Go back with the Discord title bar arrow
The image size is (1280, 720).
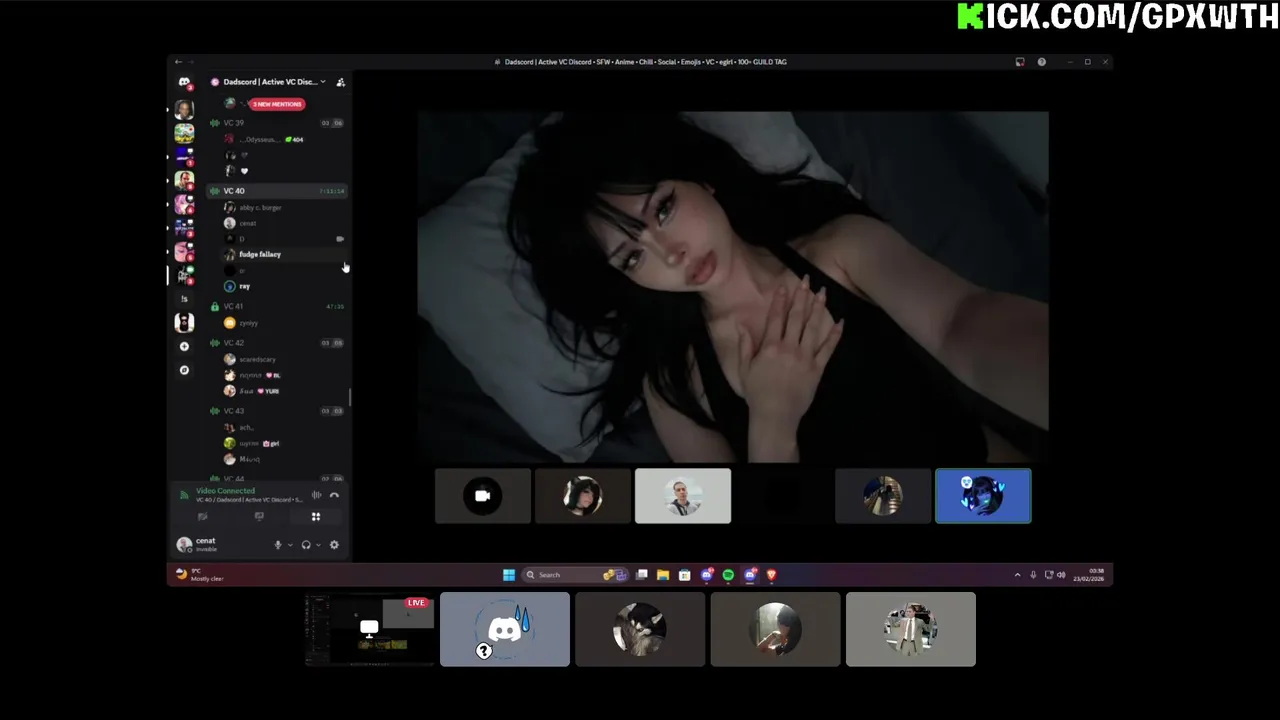point(178,62)
